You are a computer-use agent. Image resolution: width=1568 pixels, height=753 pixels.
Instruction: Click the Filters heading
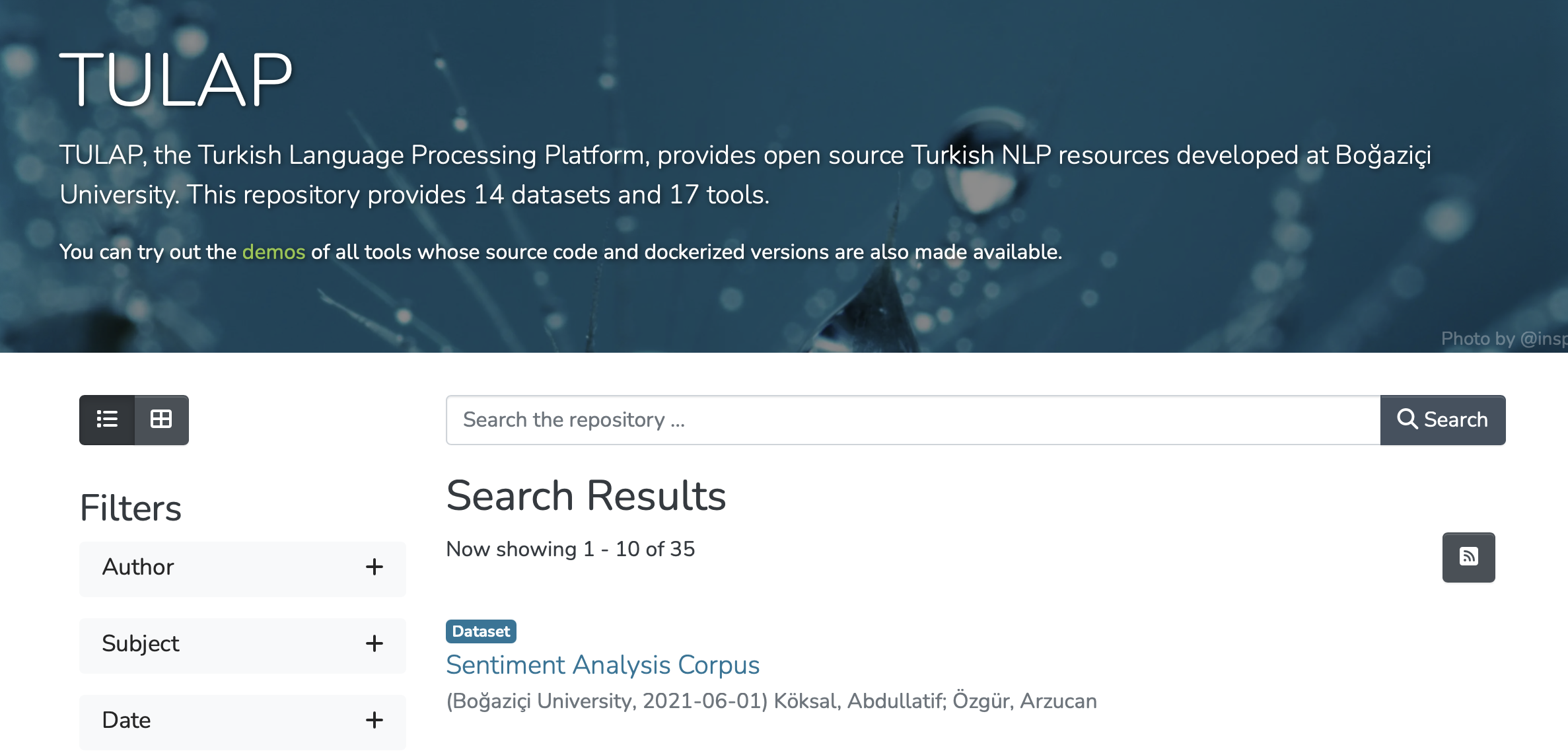(130, 508)
